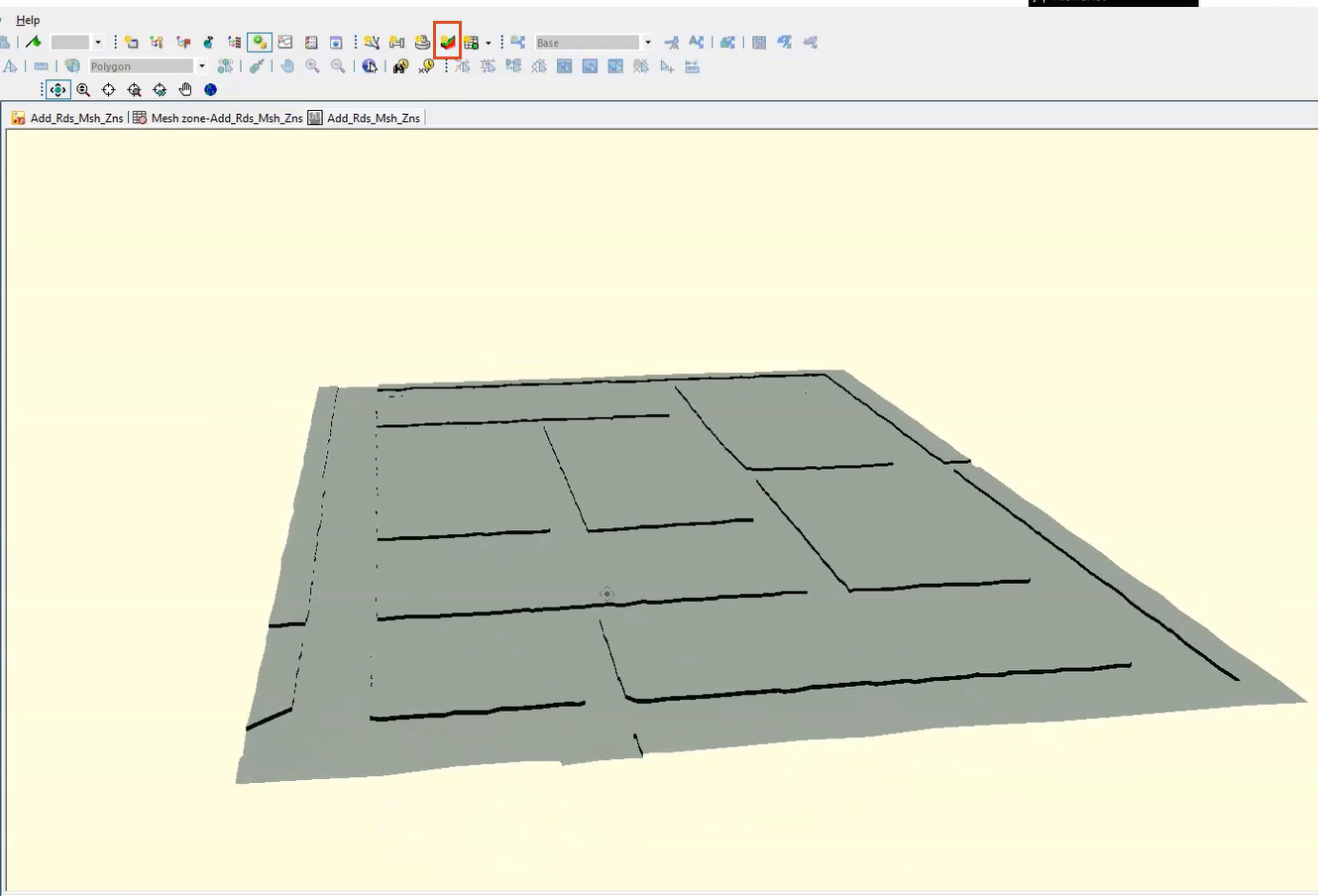1318x896 pixels.
Task: Click the network tree with key icon
Action: 157,42
